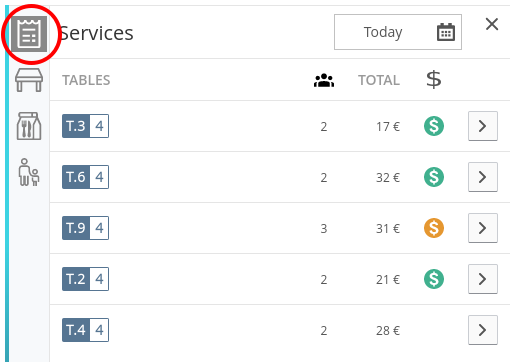
Task: Expand details for table T.3
Action: (483, 126)
